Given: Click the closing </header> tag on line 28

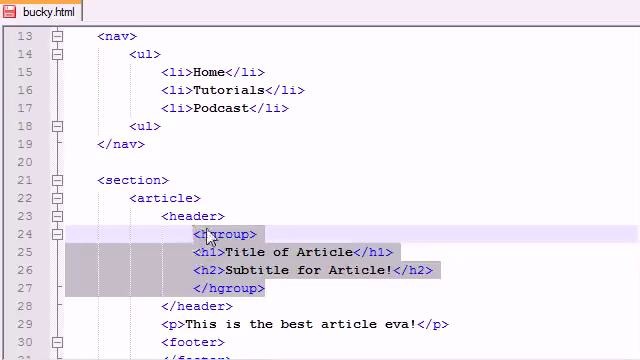Looking at the screenshot, I should (x=197, y=306).
